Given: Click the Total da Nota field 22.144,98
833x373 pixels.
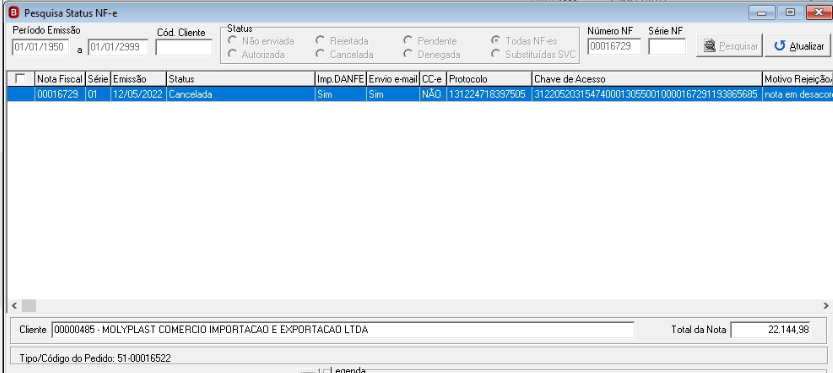Looking at the screenshot, I should [771, 329].
